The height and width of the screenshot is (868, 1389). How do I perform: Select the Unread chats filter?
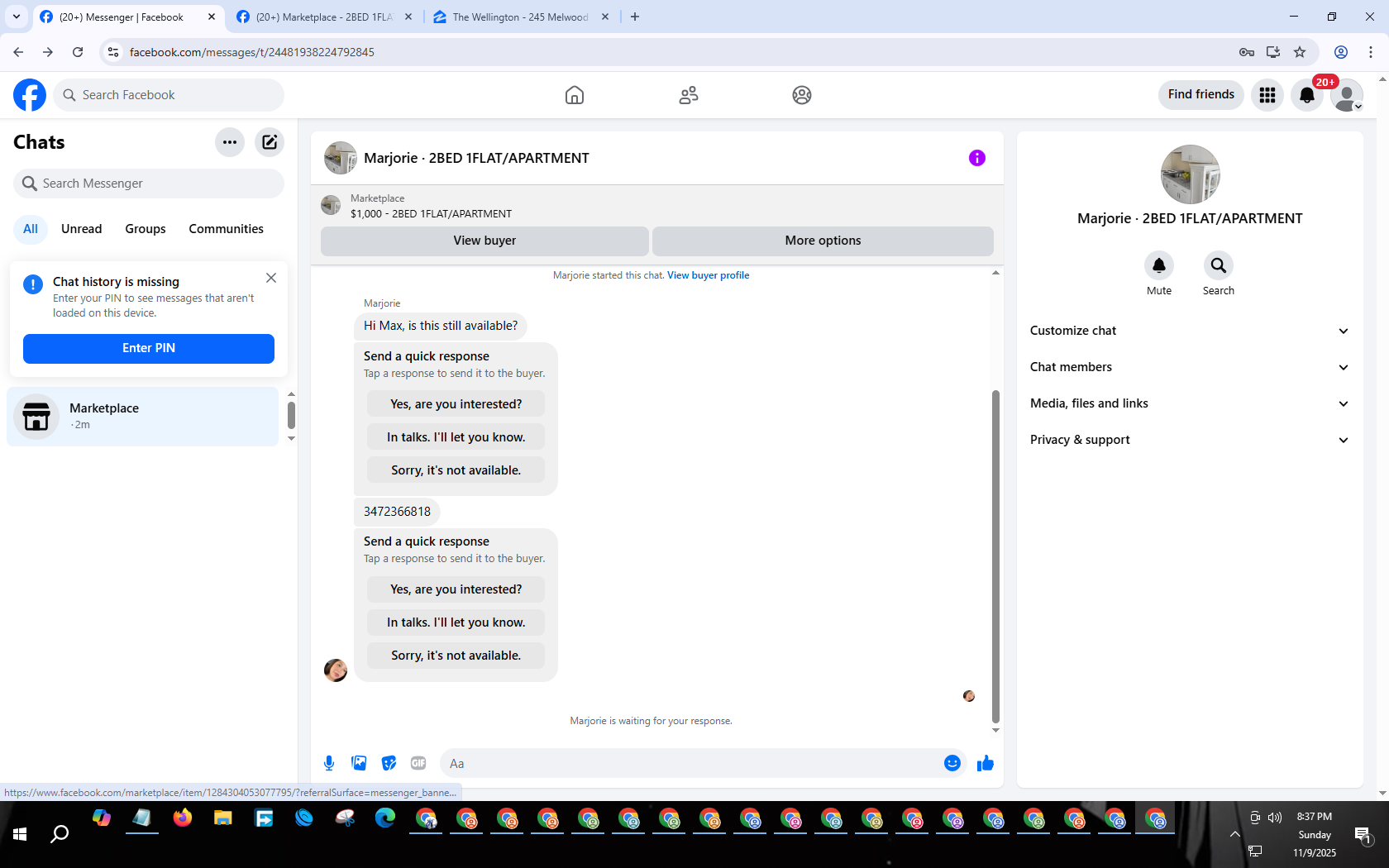click(x=82, y=229)
